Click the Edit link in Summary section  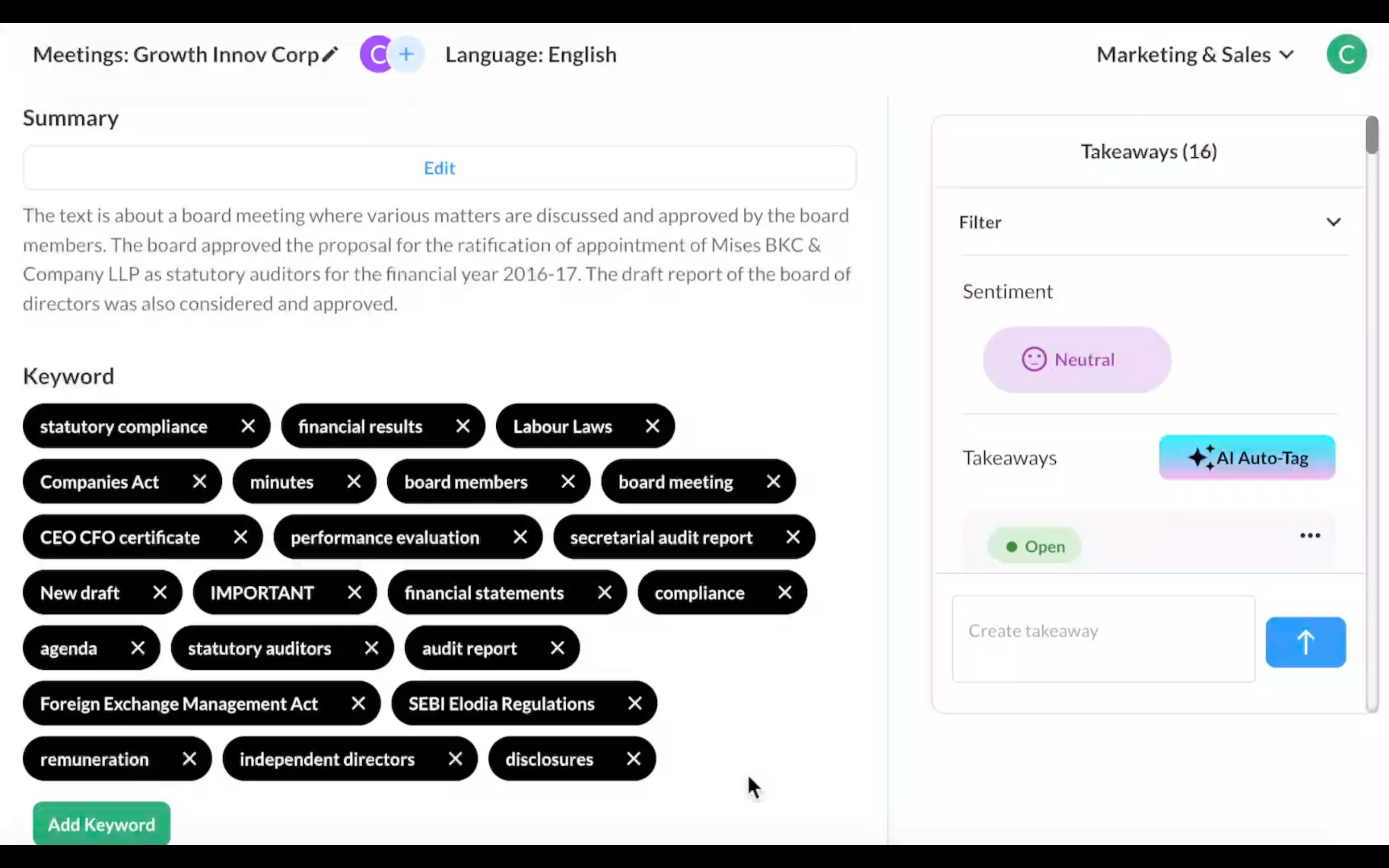[x=439, y=167]
